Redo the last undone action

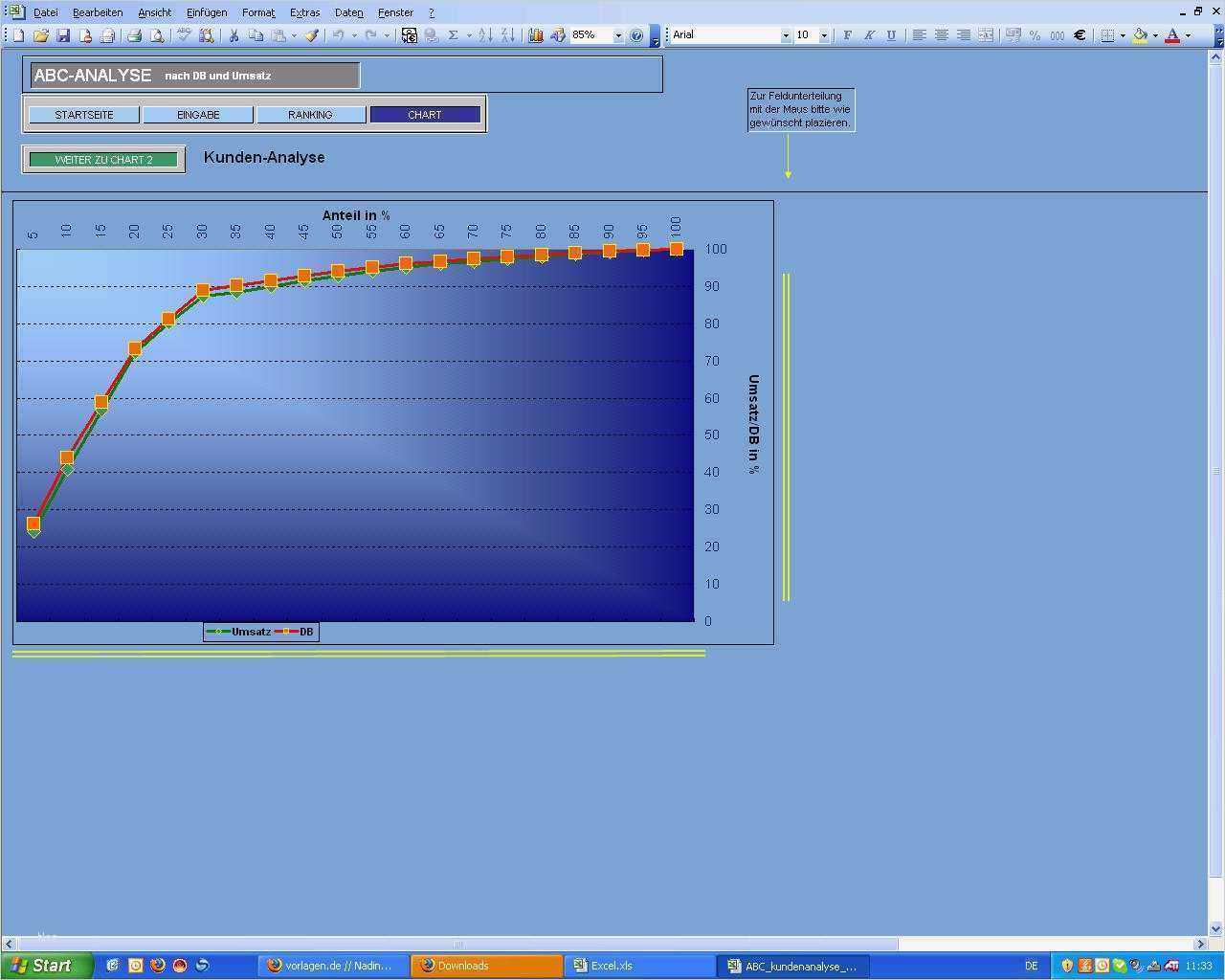[370, 35]
